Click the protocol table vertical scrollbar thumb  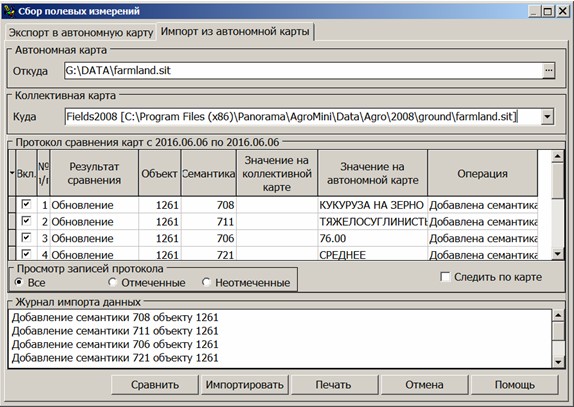[558, 181]
